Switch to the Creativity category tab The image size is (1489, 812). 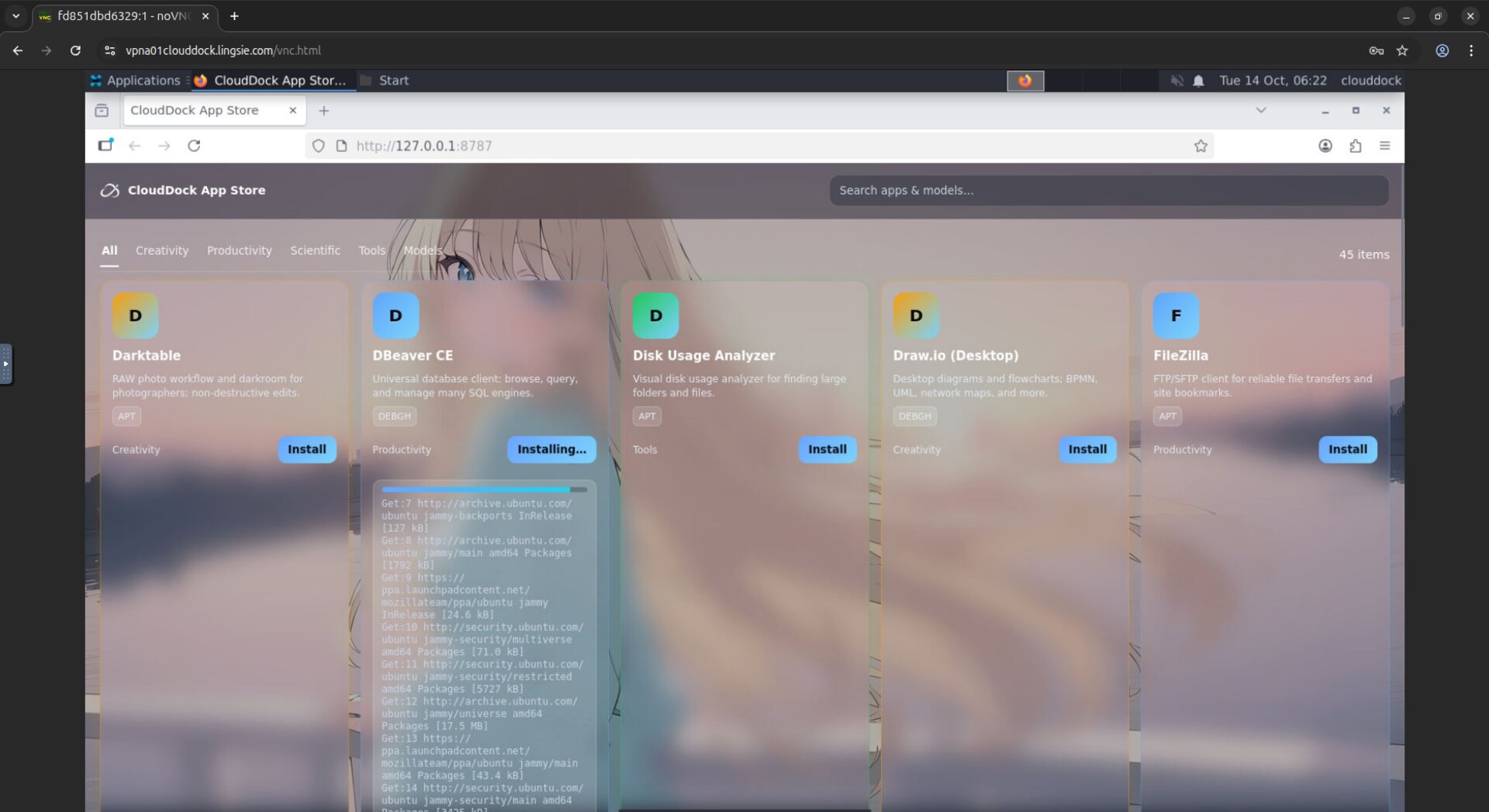pyautogui.click(x=161, y=251)
